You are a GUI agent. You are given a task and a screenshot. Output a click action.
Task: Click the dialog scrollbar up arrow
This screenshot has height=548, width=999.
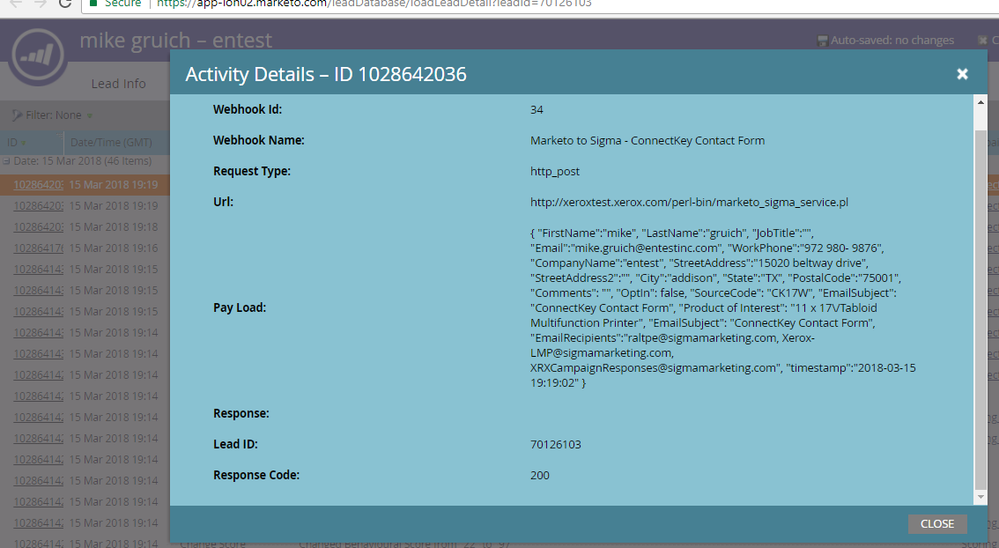click(x=981, y=102)
